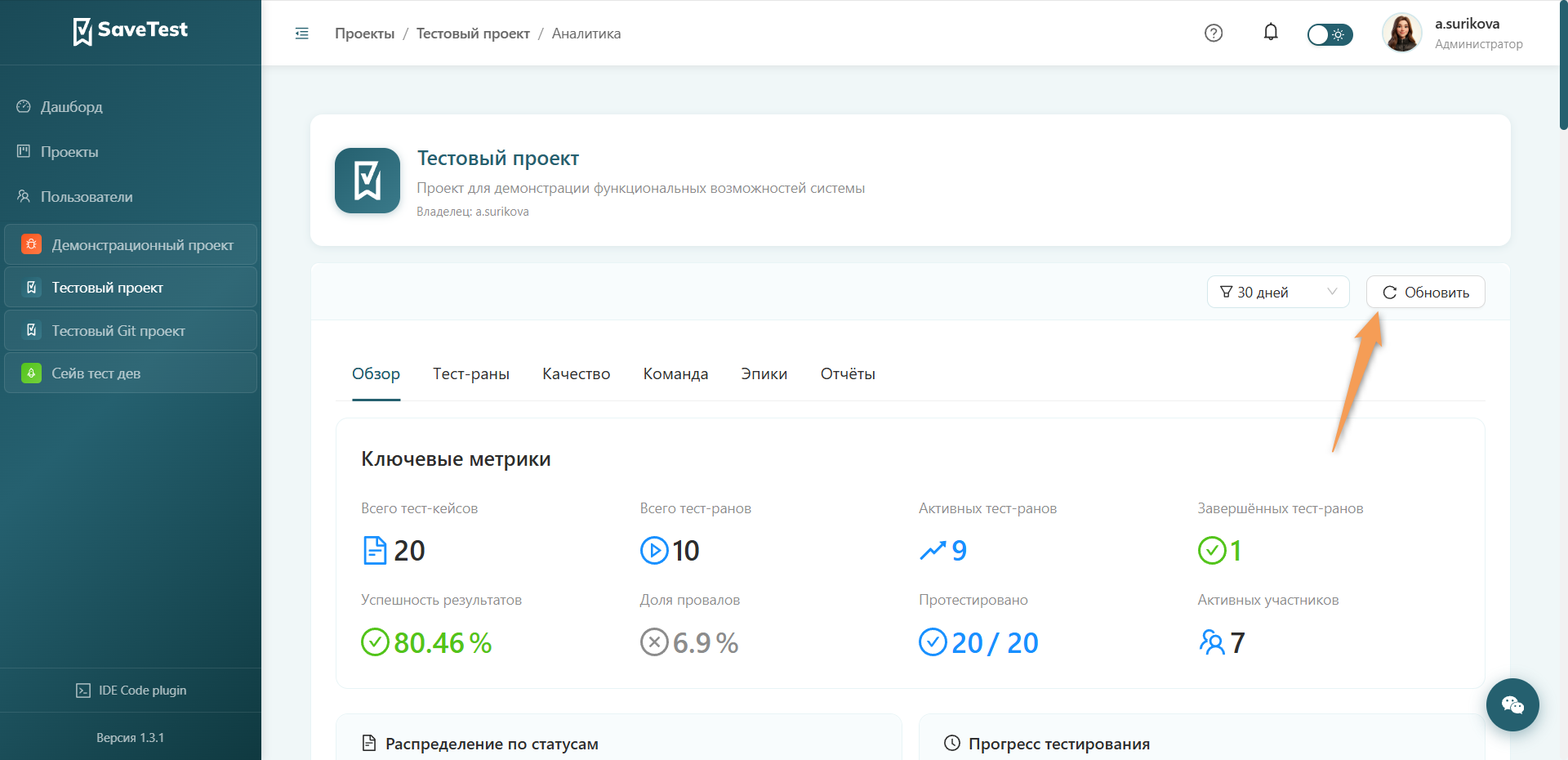Click the Прогресс тестирования clock icon
The image size is (1568, 760).
click(x=951, y=743)
